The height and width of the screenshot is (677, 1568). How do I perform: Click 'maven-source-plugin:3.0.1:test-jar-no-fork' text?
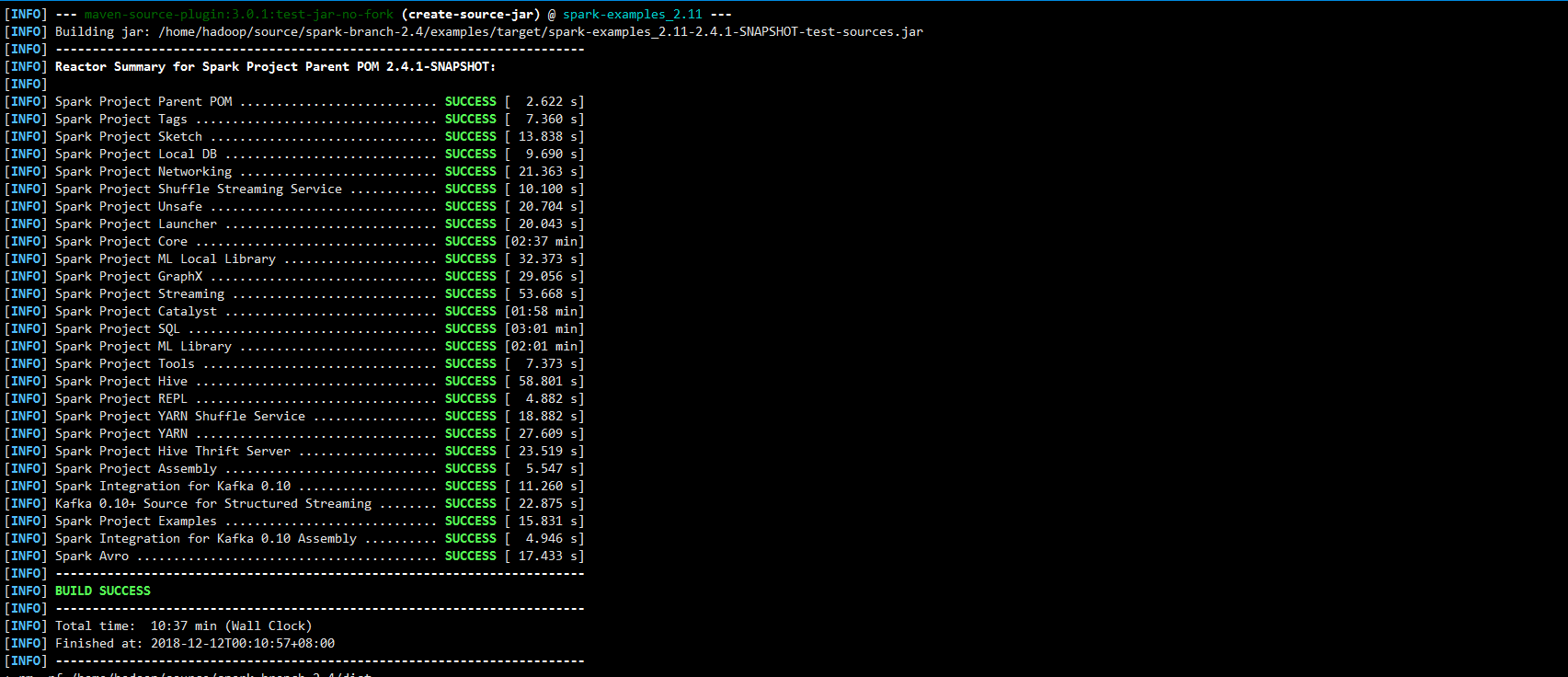coord(239,15)
